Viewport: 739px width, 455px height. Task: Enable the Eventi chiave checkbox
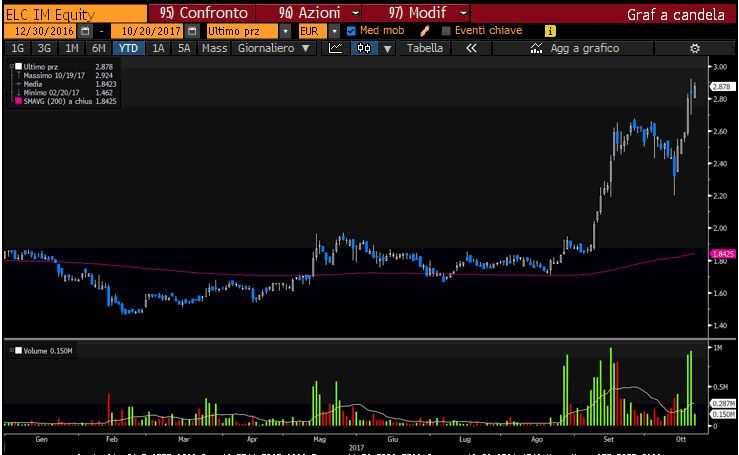tap(446, 31)
